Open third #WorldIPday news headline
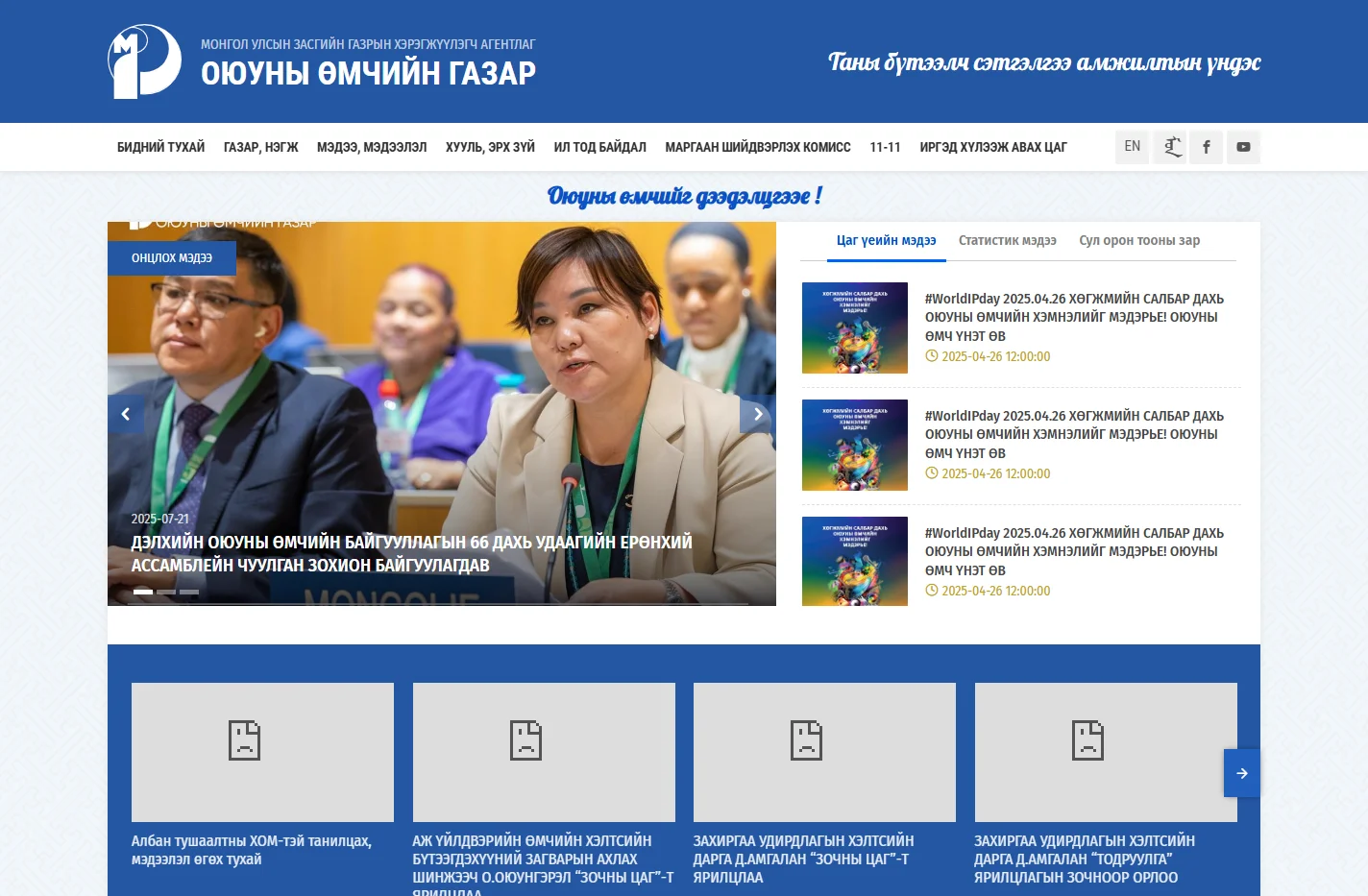 (x=1074, y=552)
